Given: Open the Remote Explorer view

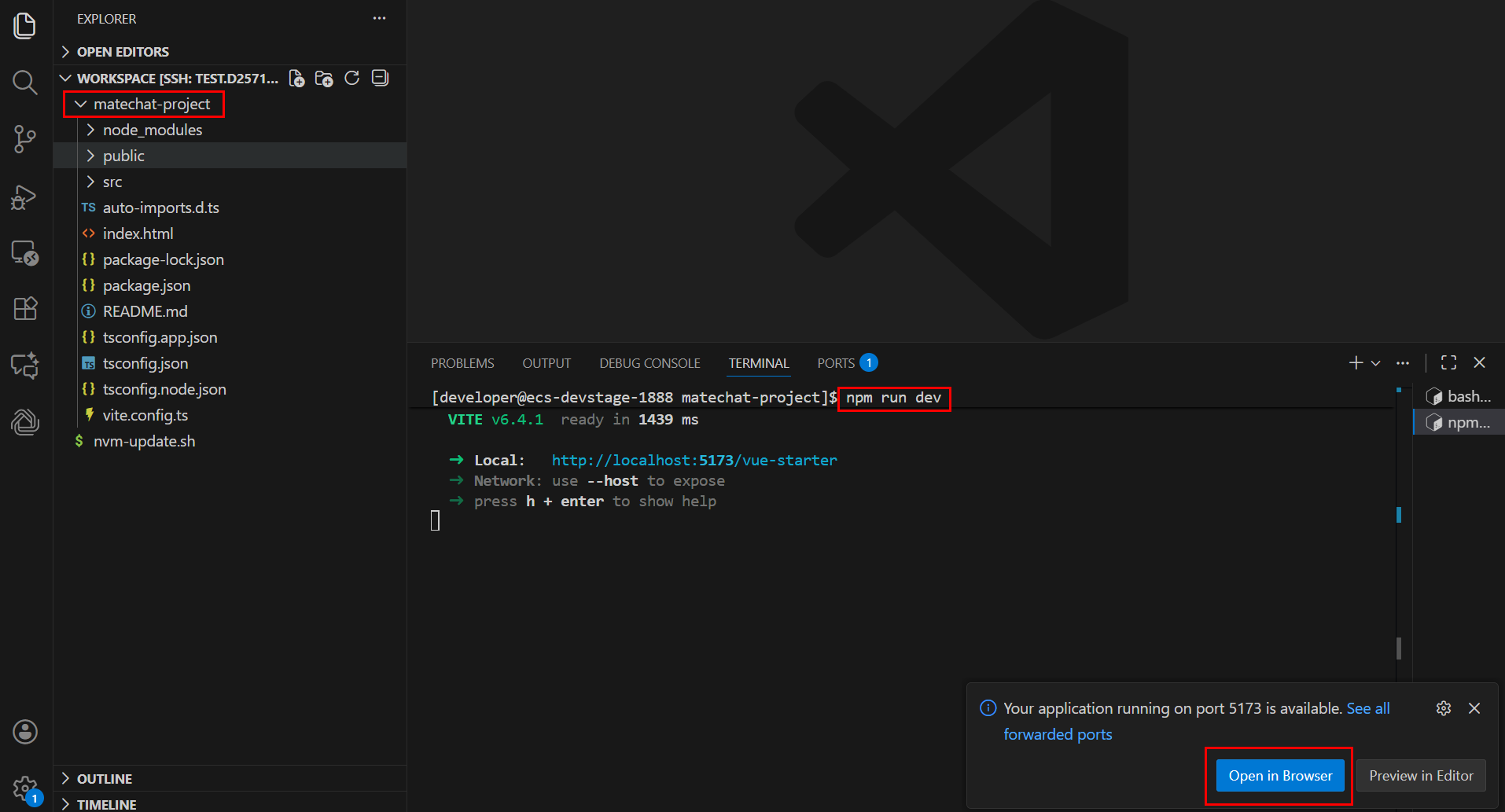Looking at the screenshot, I should (x=24, y=253).
